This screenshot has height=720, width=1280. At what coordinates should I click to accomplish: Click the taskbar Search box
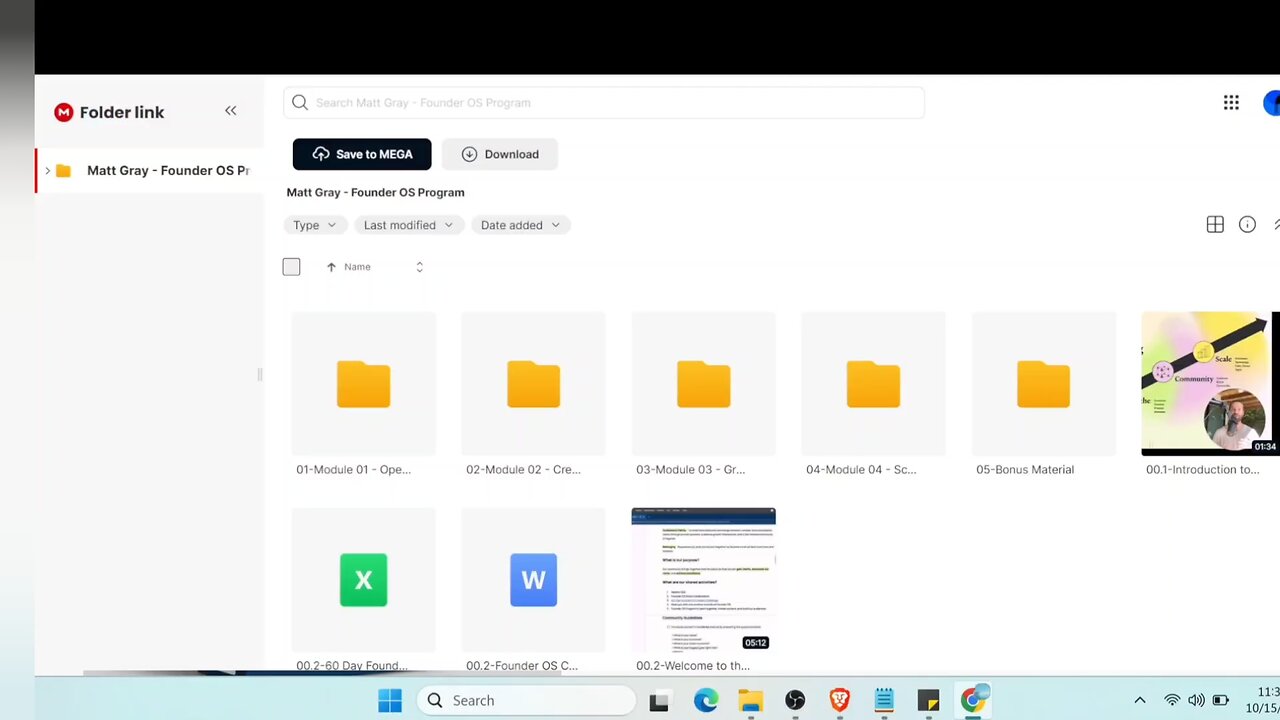[x=526, y=700]
